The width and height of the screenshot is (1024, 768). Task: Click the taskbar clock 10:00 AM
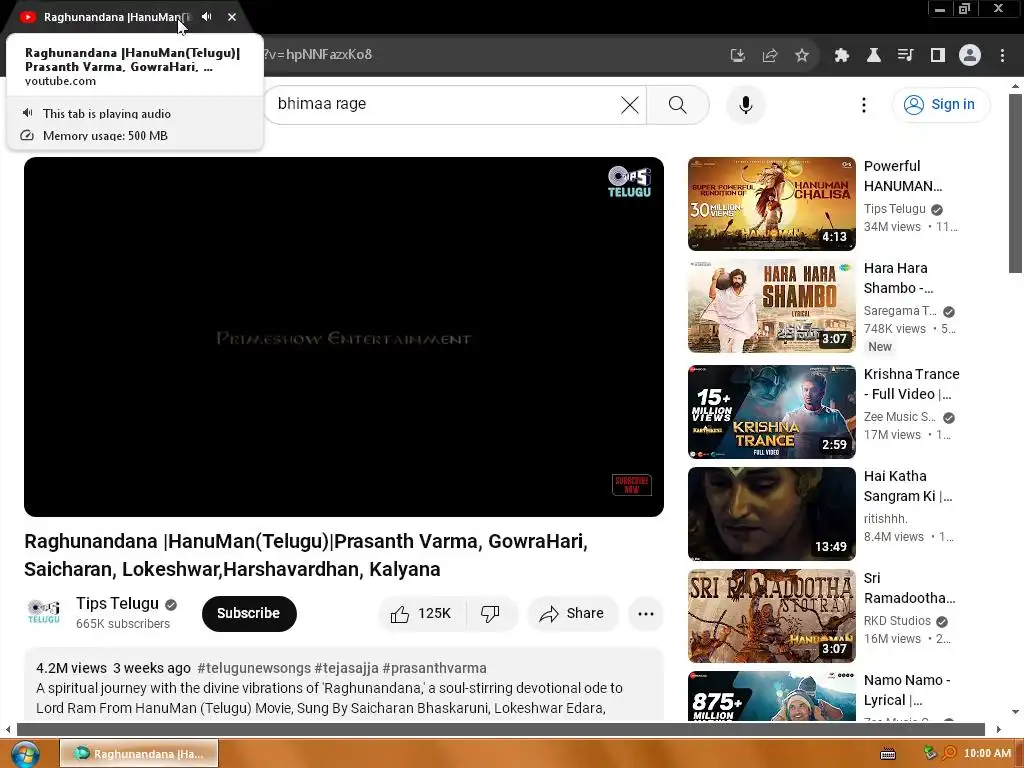[987, 754]
